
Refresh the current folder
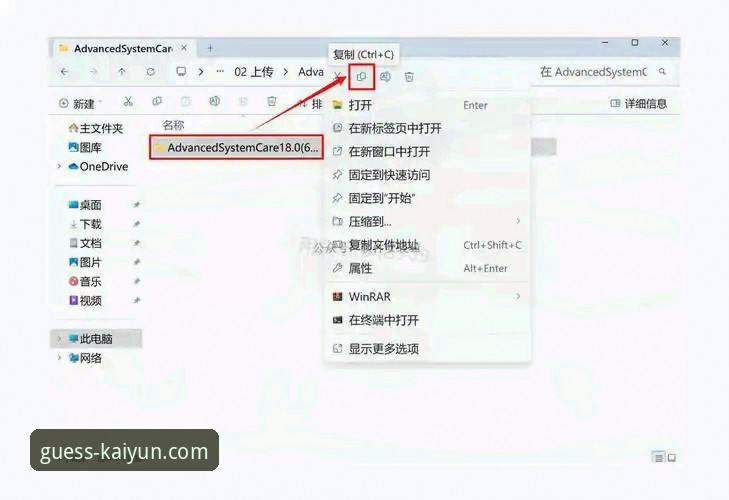(151, 72)
